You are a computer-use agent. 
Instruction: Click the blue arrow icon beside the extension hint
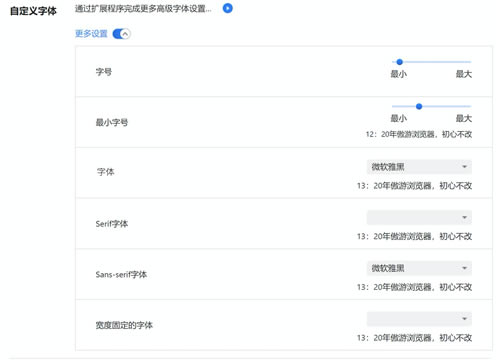228,8
